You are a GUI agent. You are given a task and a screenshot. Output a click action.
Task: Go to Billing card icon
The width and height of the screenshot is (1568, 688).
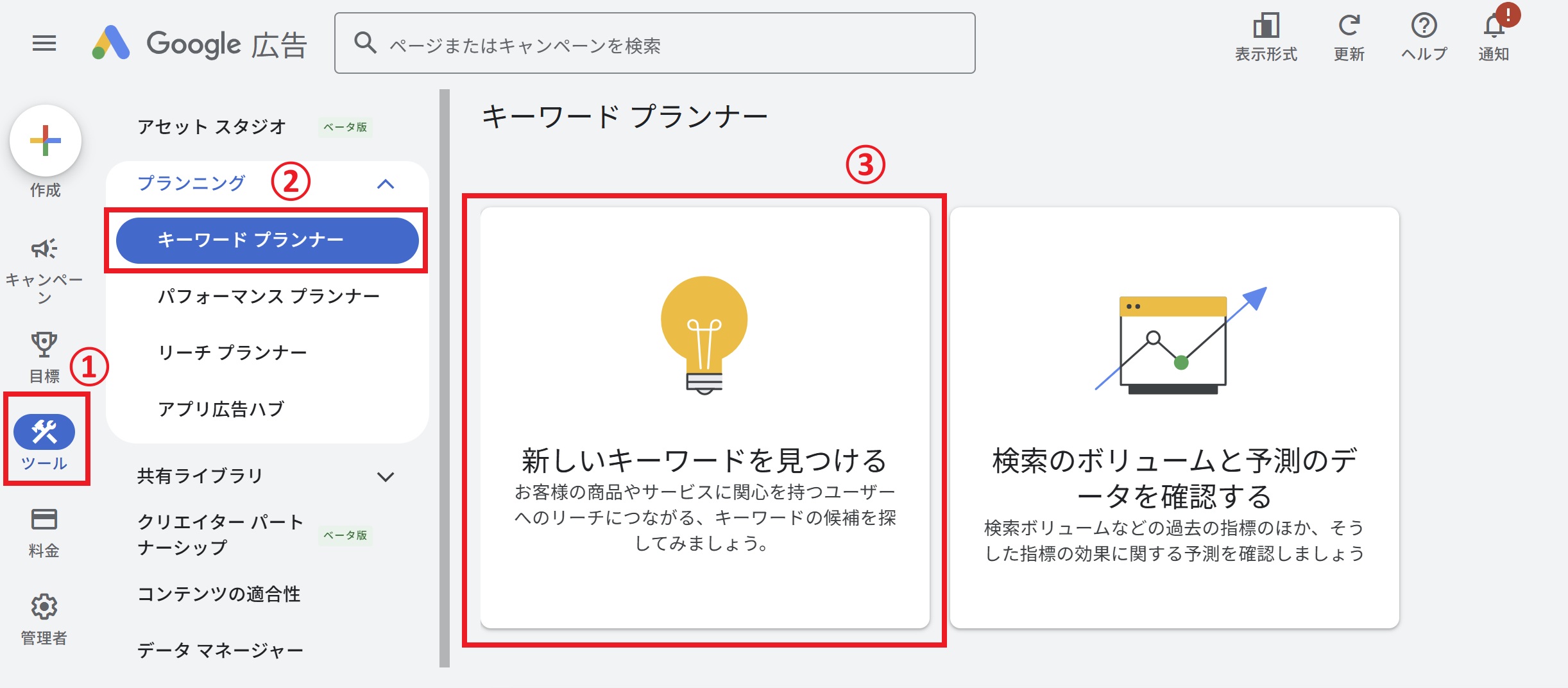click(x=44, y=519)
